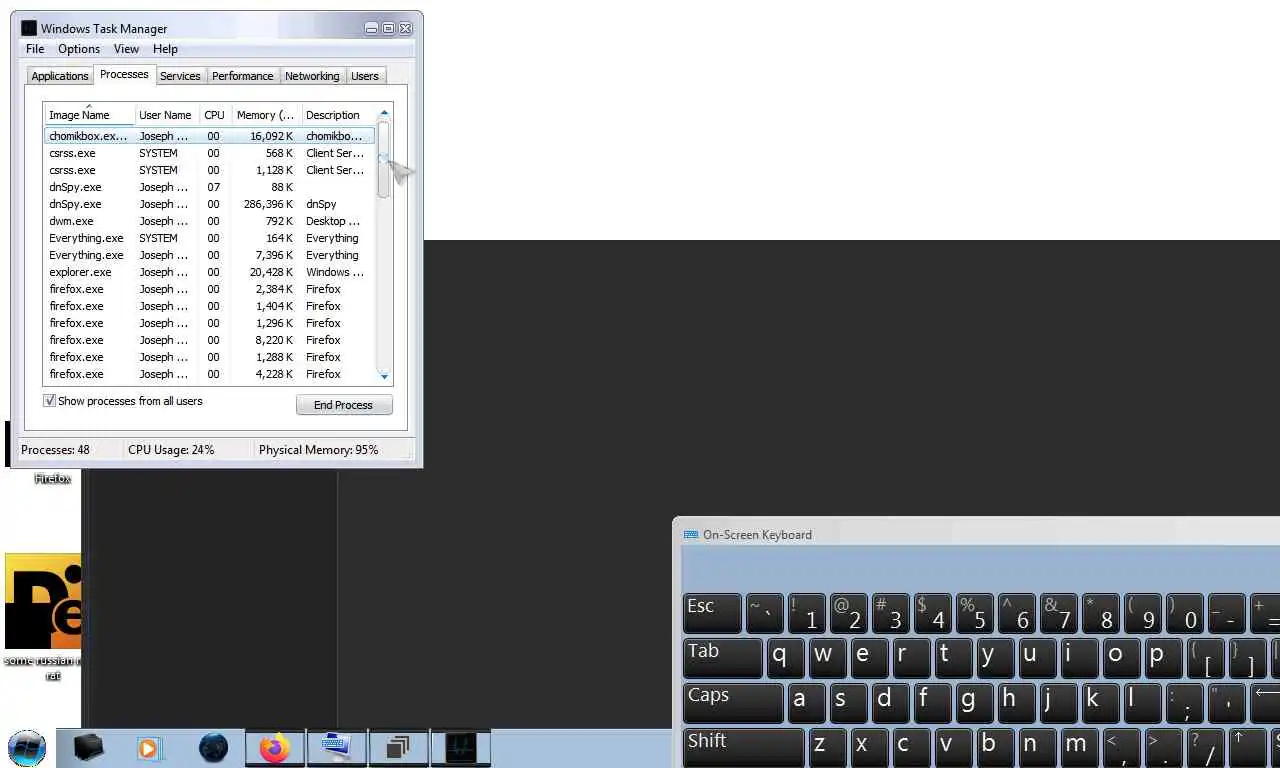This screenshot has width=1280, height=768.
Task: Select firefox.exe row using 2,384 K
Action: 209,289
